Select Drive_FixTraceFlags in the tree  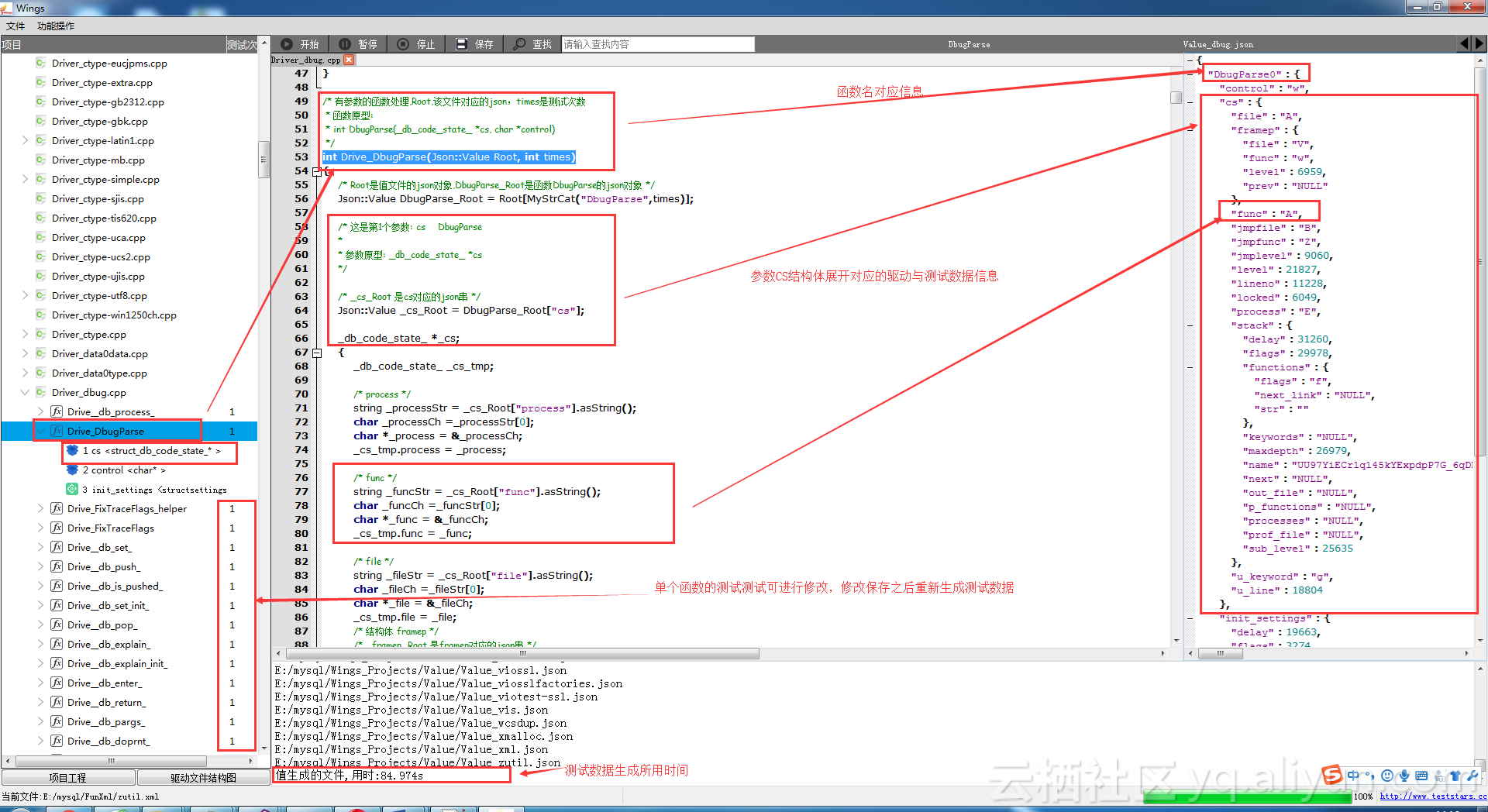(x=110, y=528)
